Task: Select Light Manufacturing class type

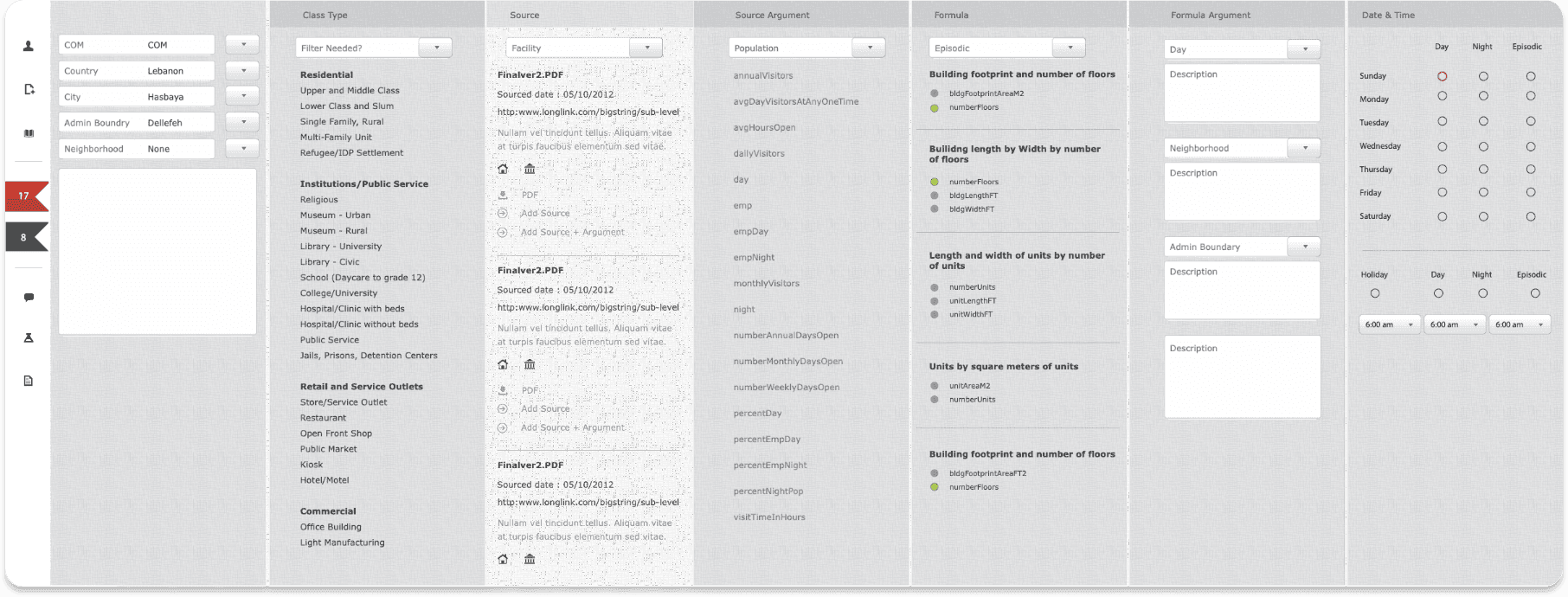Action: (x=342, y=542)
